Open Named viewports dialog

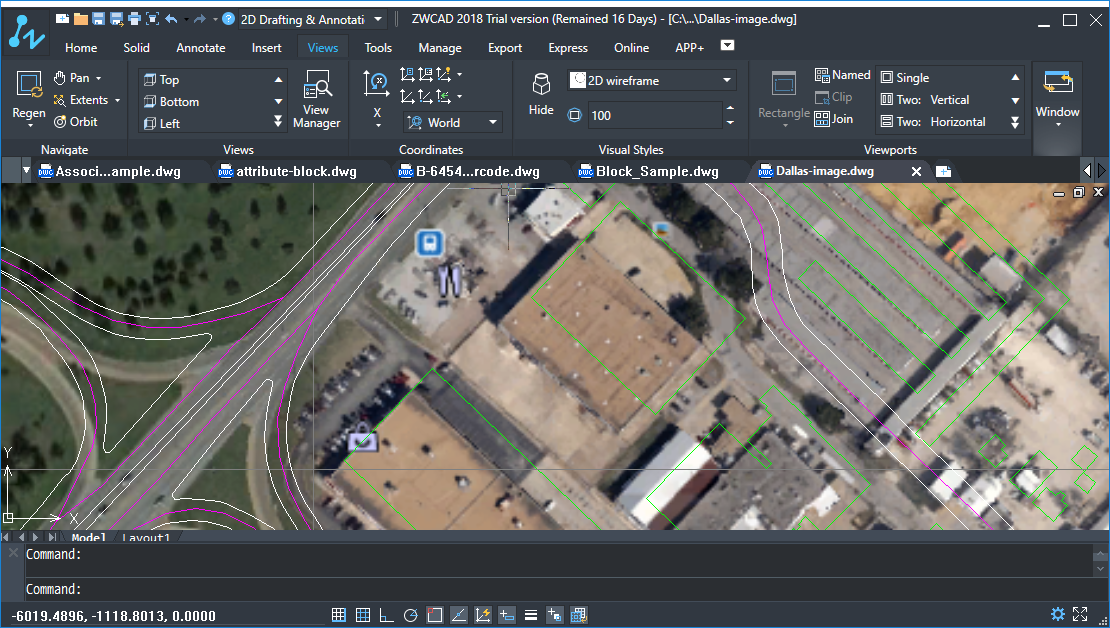[x=842, y=75]
